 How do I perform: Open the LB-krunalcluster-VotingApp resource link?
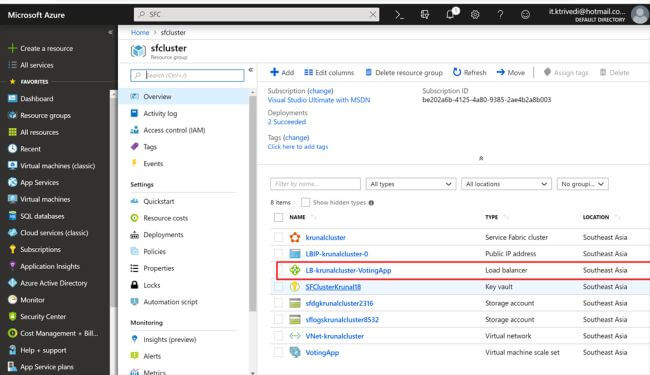pyautogui.click(x=348, y=270)
